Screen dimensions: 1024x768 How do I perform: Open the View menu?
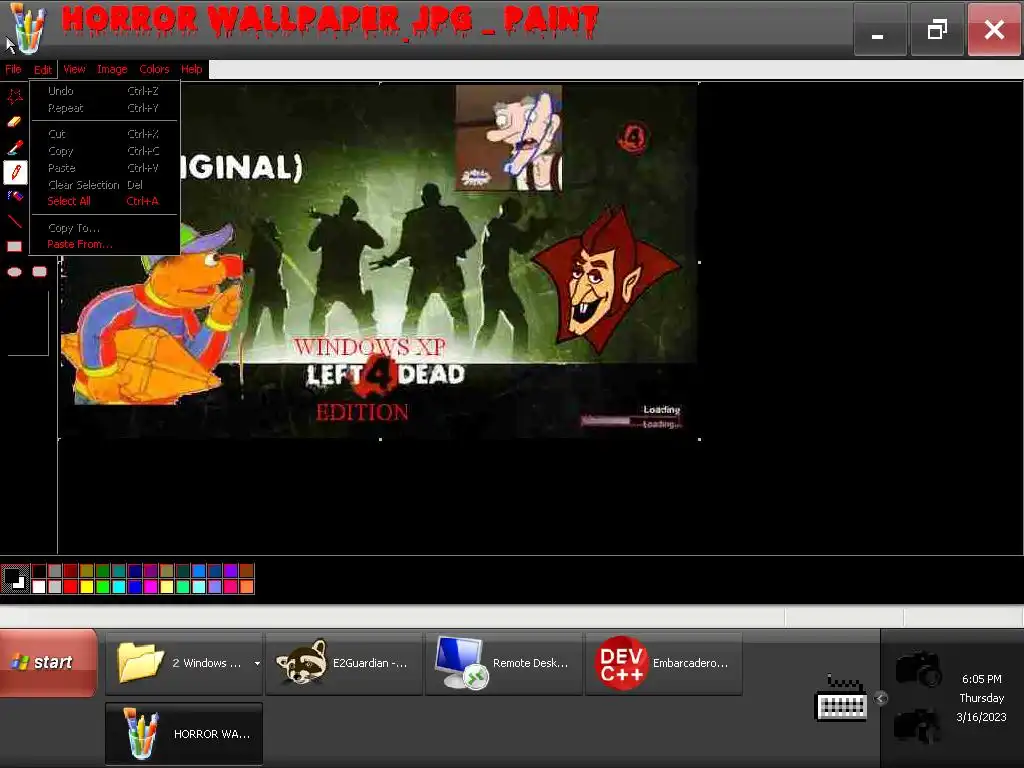click(74, 69)
